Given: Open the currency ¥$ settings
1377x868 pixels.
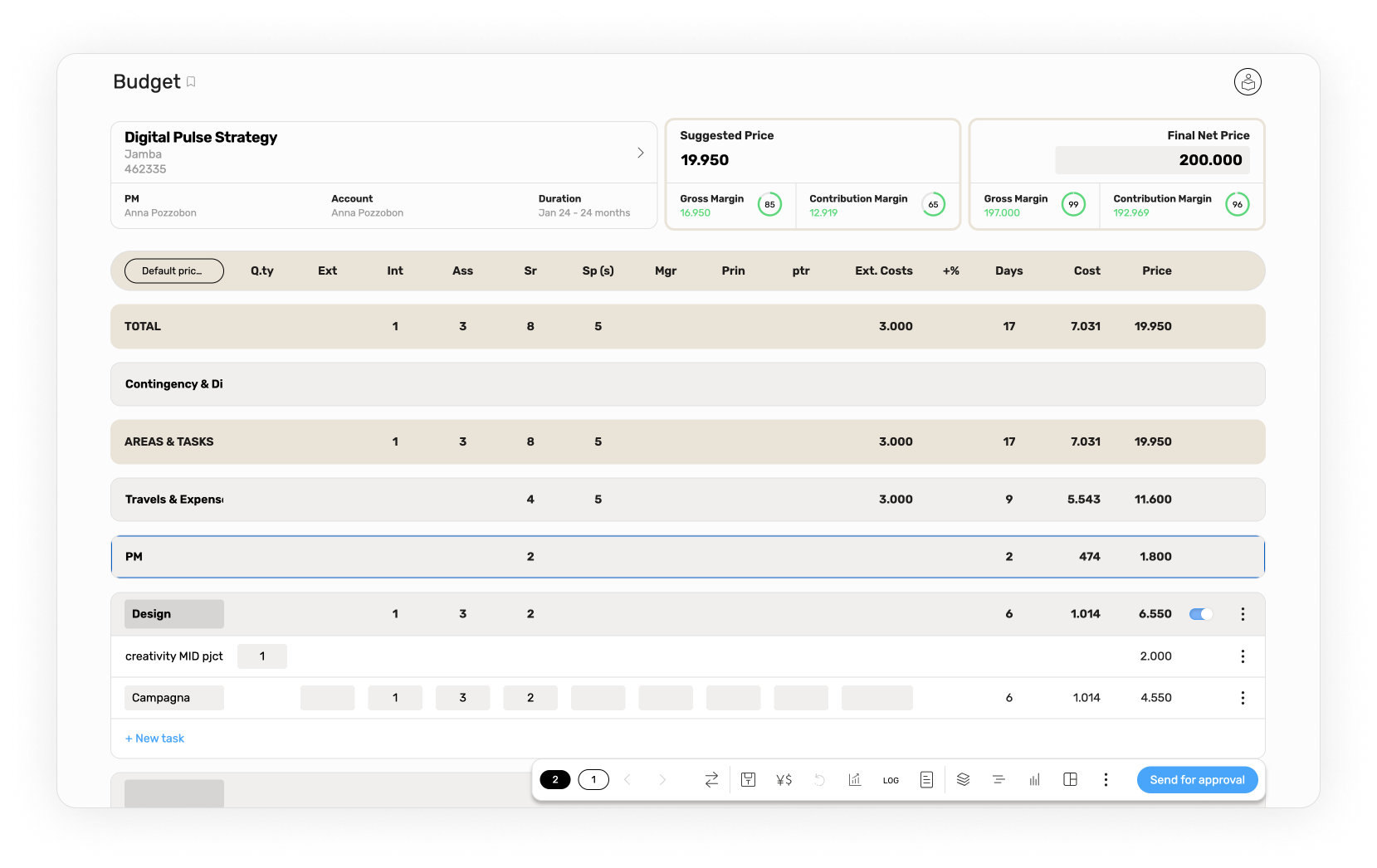Looking at the screenshot, I should coord(784,780).
